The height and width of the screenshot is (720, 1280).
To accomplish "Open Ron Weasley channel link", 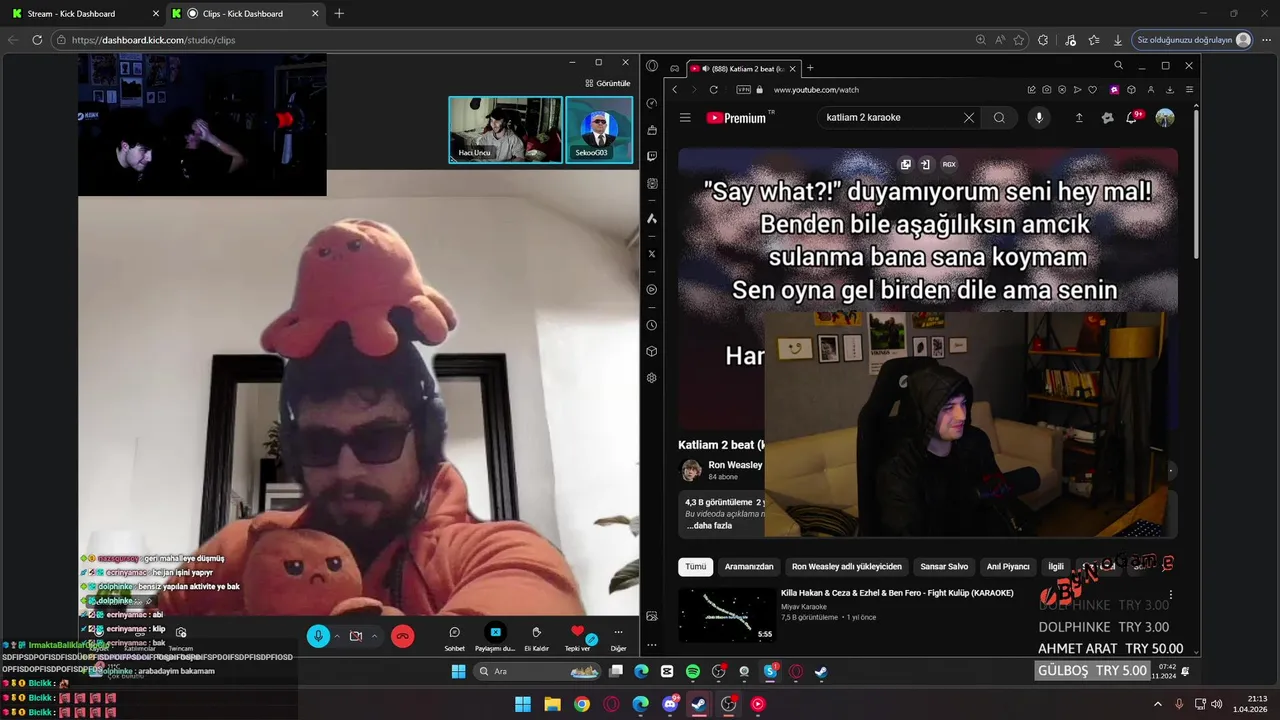I will tap(735, 465).
